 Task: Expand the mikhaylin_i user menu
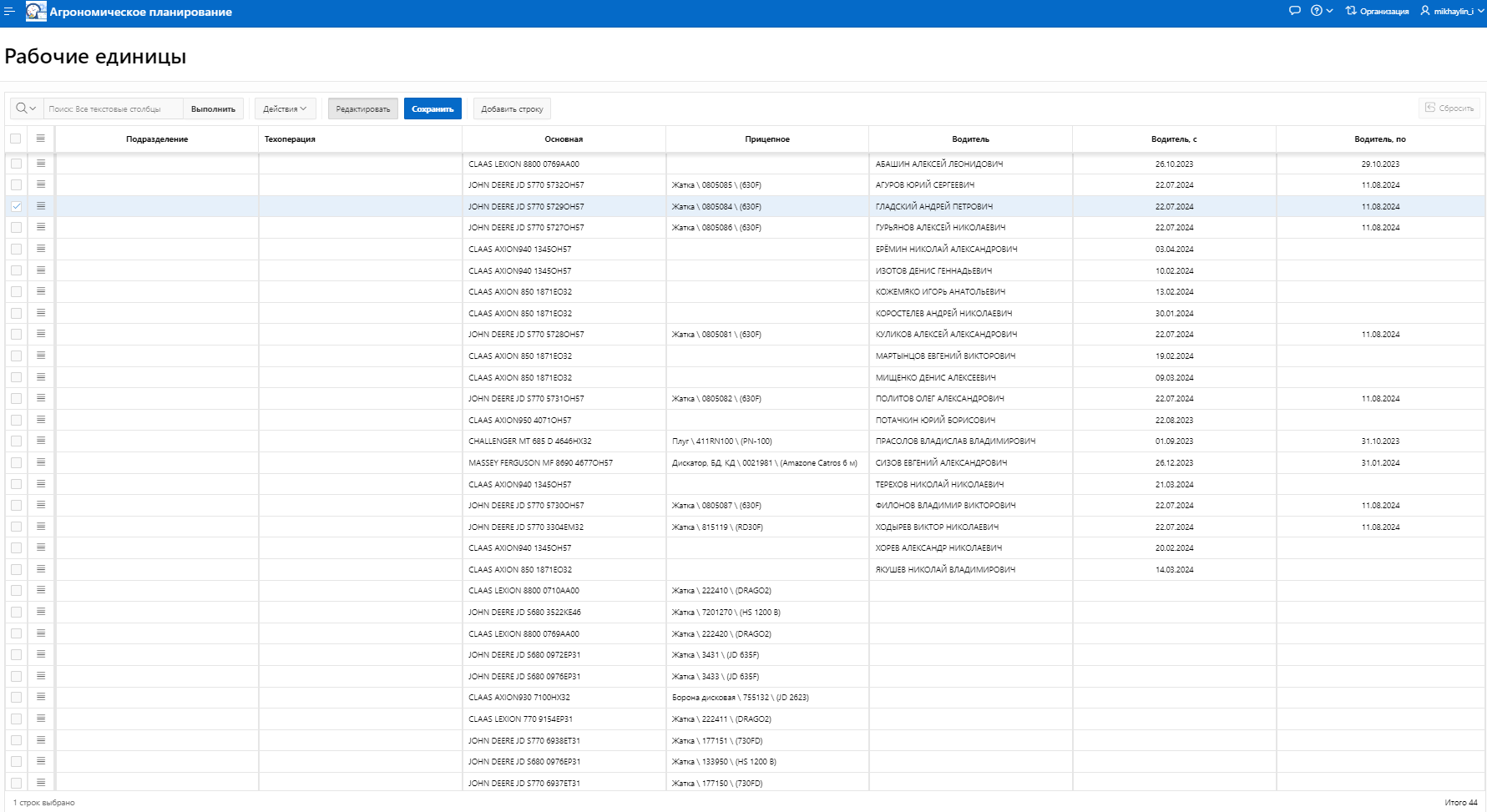[x=1452, y=11]
